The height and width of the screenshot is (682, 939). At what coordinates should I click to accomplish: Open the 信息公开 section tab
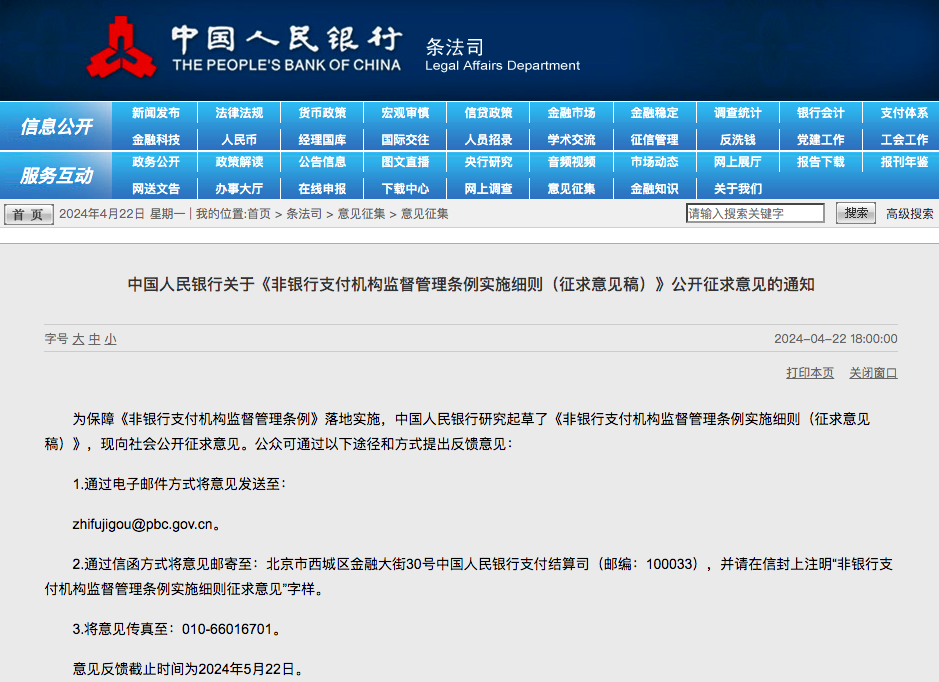click(x=56, y=127)
